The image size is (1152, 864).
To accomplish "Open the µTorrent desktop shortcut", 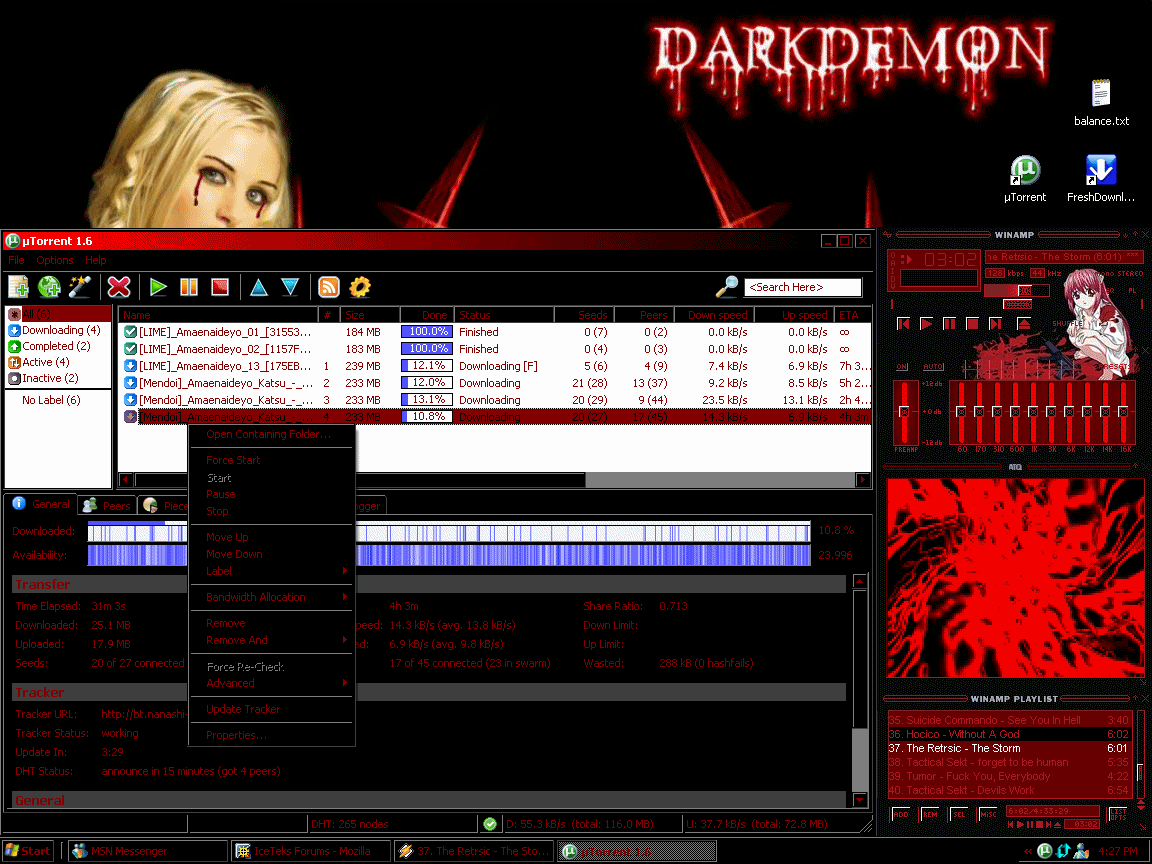I will point(1025,179).
